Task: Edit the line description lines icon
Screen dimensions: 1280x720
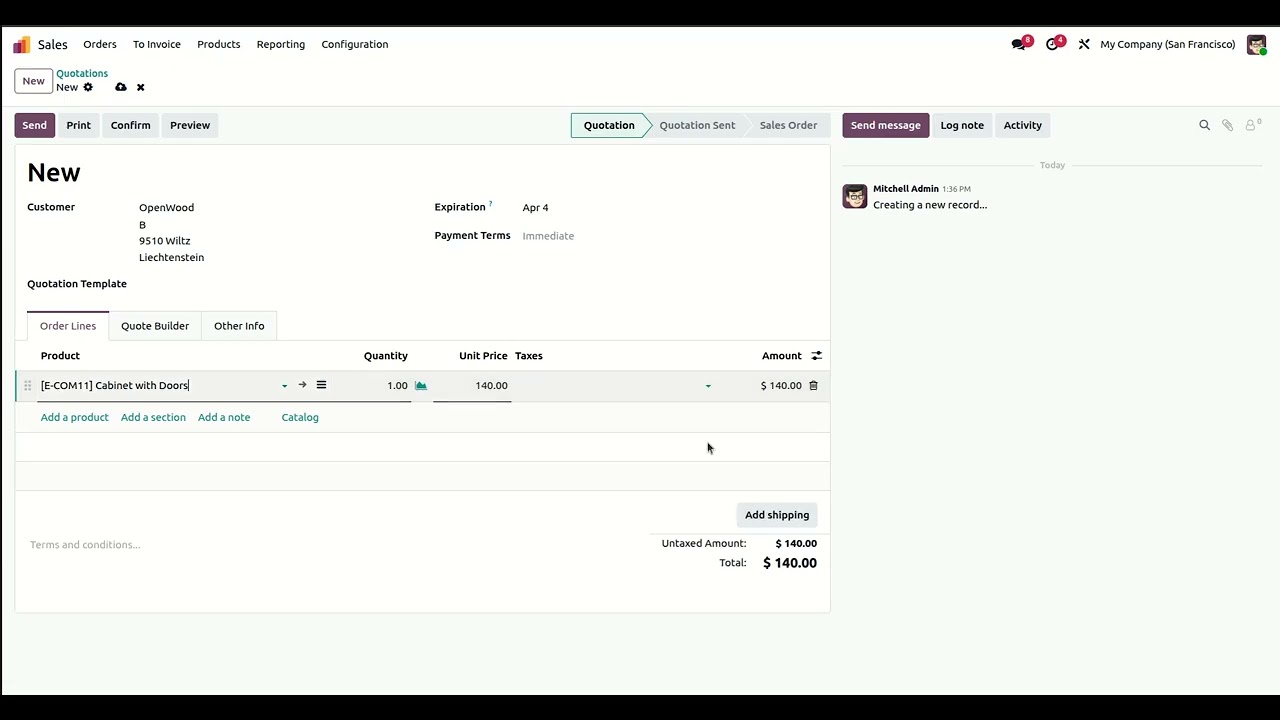Action: (321, 385)
